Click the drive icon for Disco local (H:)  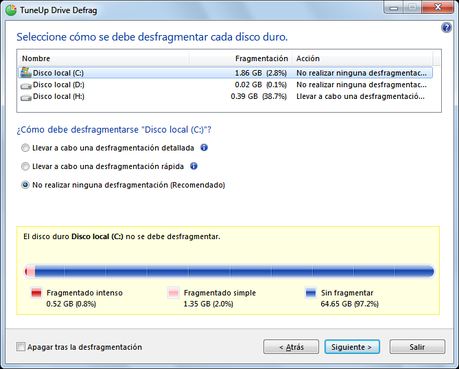tap(26, 97)
